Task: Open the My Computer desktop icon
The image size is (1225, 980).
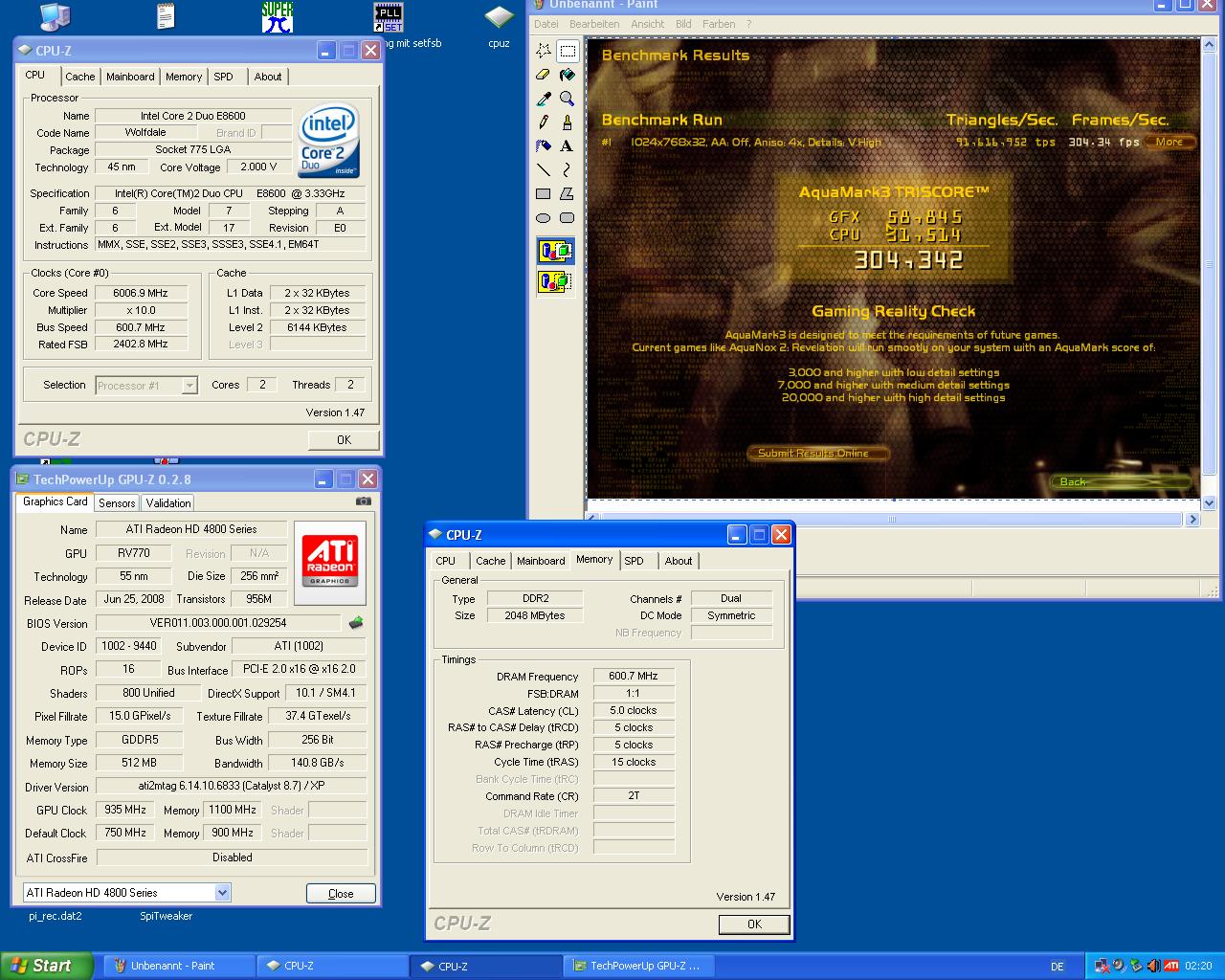Action: pyautogui.click(x=55, y=16)
